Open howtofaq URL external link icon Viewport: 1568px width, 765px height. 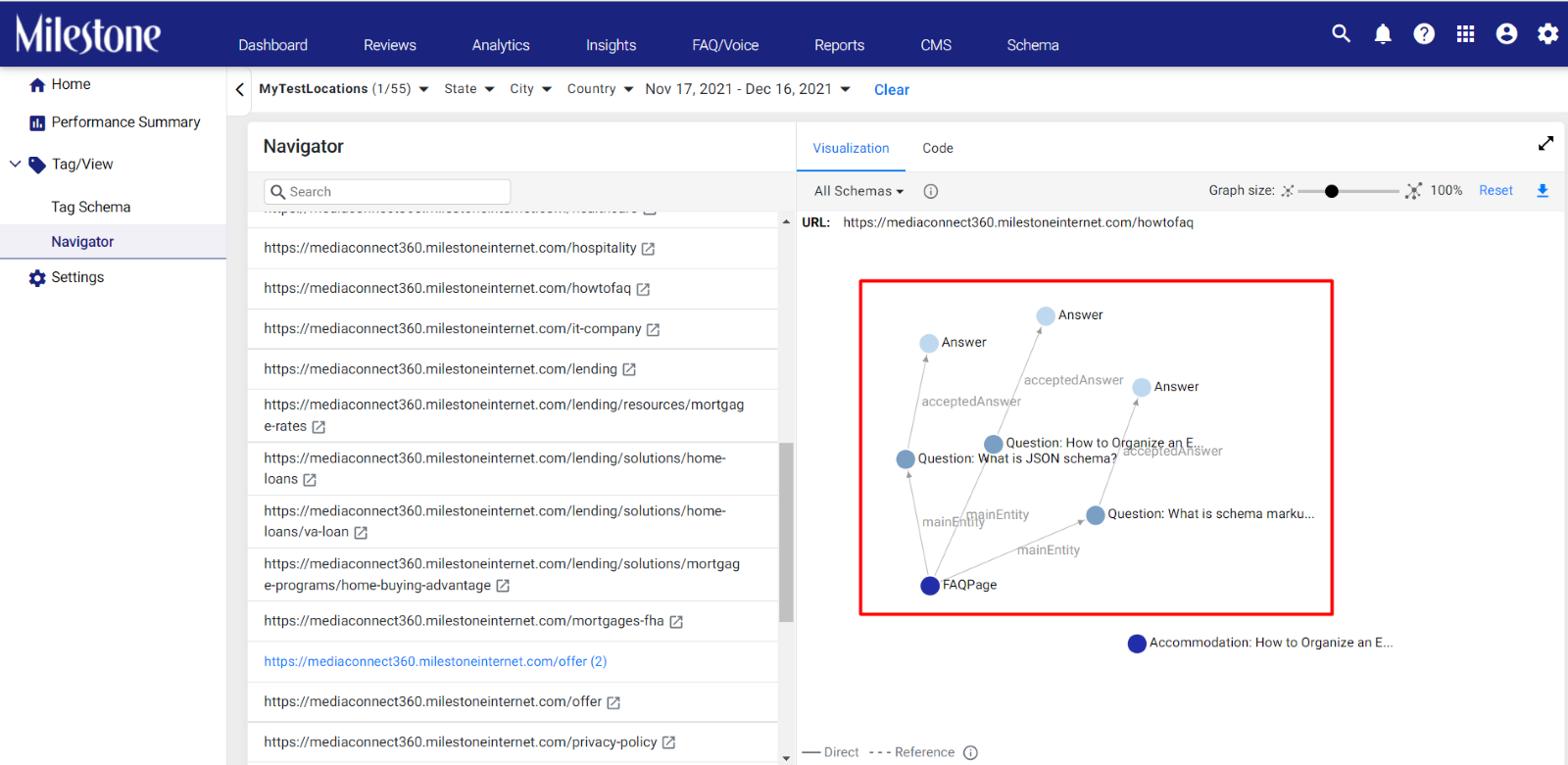[x=643, y=289]
